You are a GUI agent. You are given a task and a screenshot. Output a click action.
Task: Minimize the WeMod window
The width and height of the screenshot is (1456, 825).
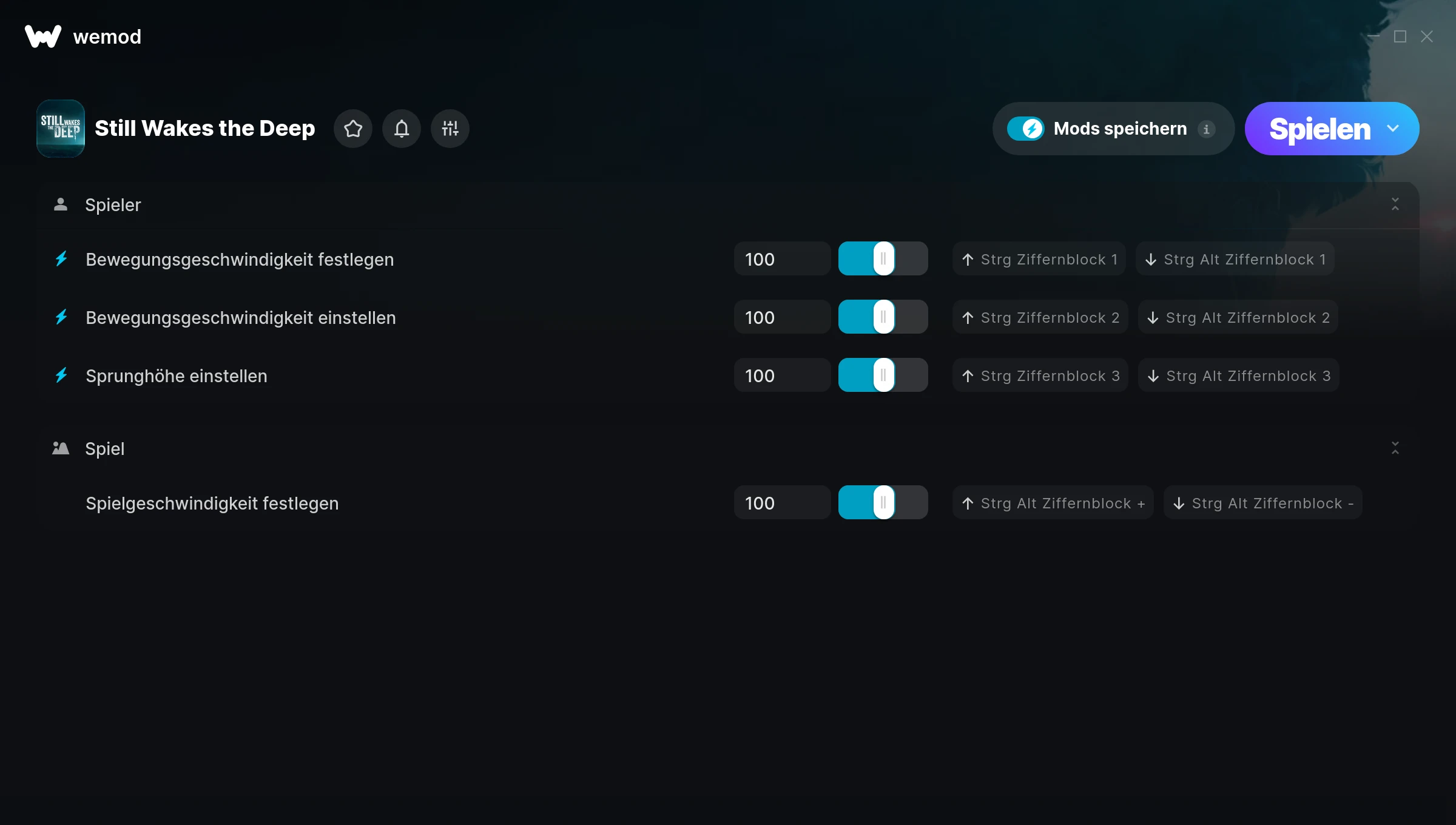(x=1373, y=36)
